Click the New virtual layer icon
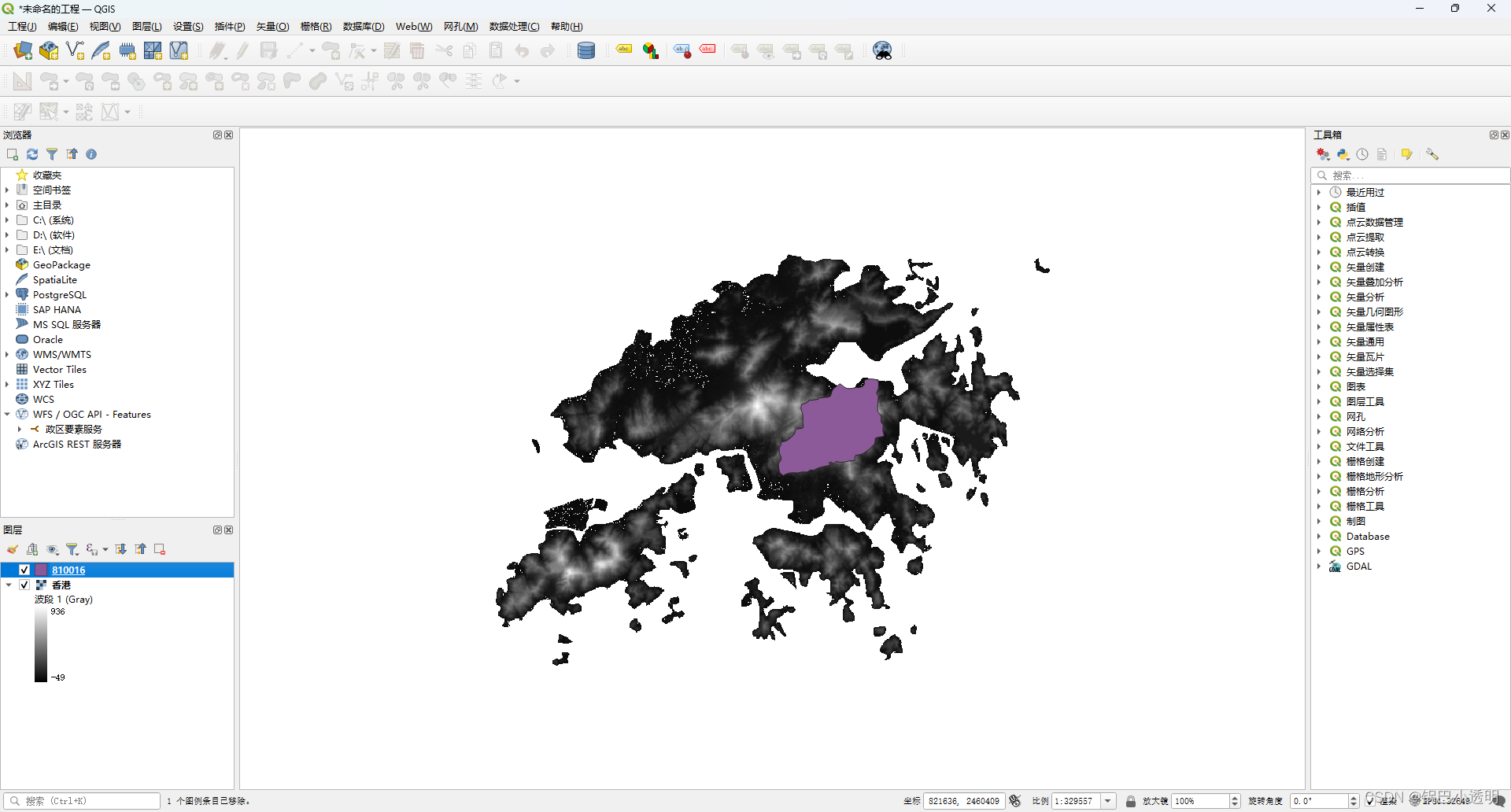The height and width of the screenshot is (812, 1511). coord(179,51)
